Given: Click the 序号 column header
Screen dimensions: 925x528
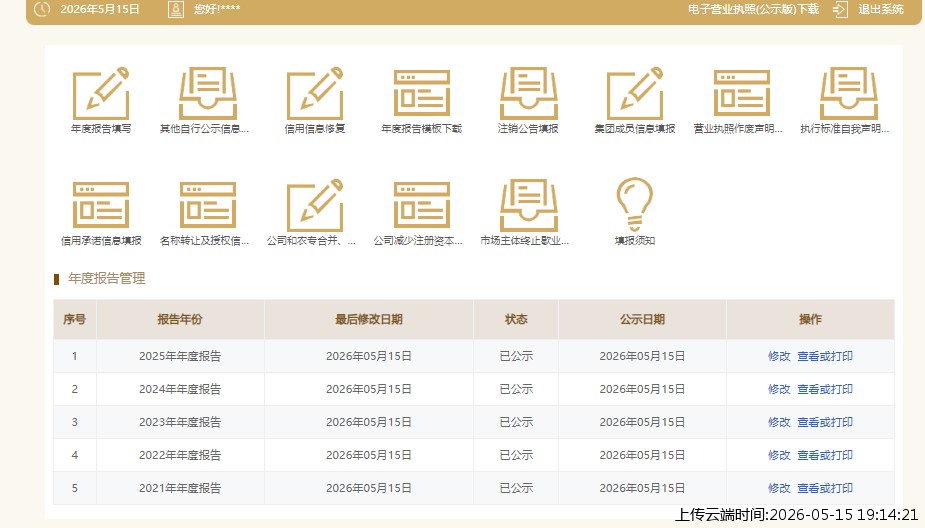Looking at the screenshot, I should point(74,319).
